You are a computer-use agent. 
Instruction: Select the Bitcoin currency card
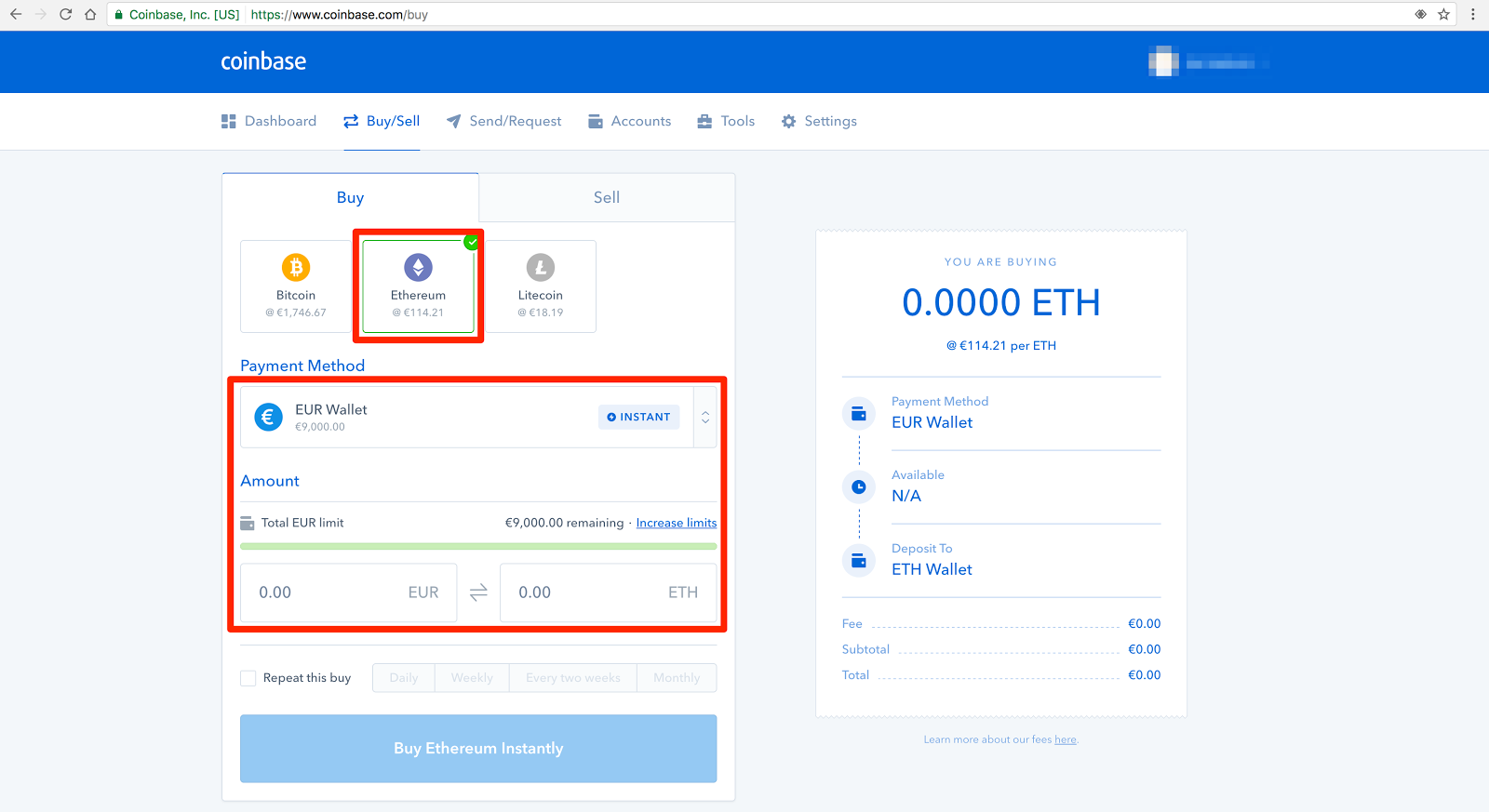296,286
